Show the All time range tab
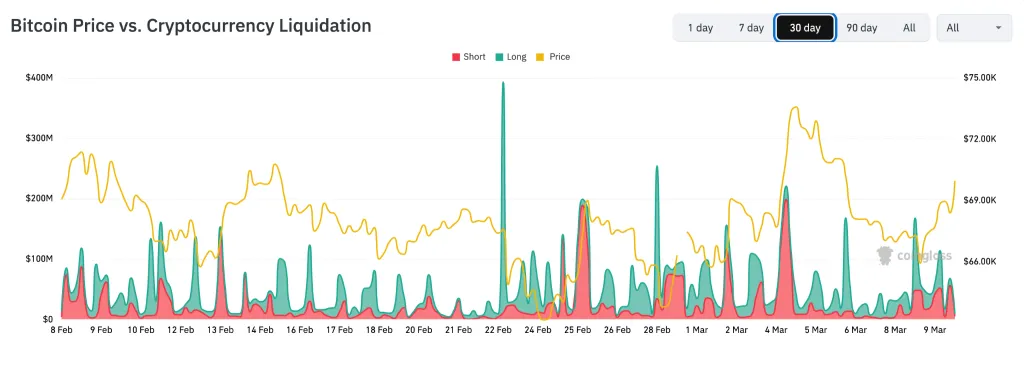This screenshot has height=368, width=1024. 909,28
